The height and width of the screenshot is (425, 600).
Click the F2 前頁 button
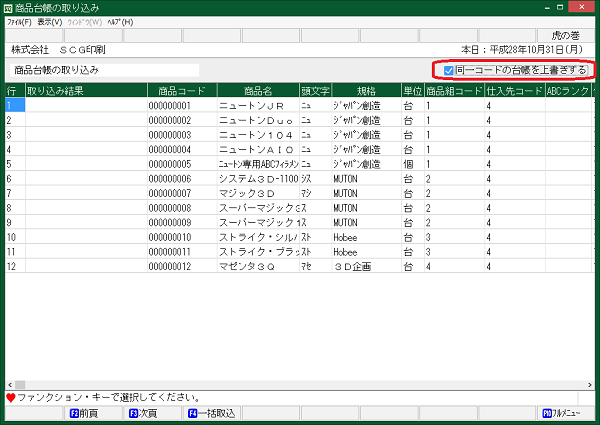(93, 413)
